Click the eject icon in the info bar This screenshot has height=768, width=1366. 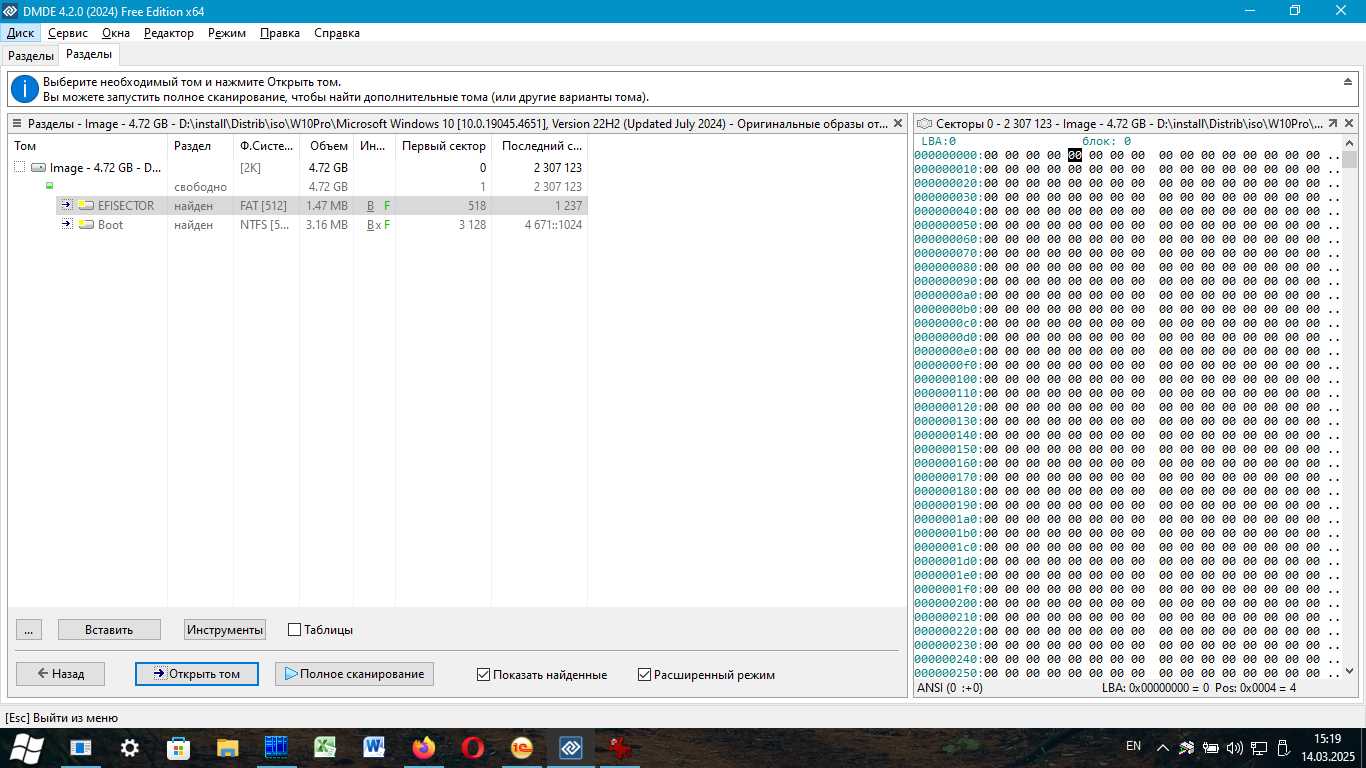tap(1347, 81)
